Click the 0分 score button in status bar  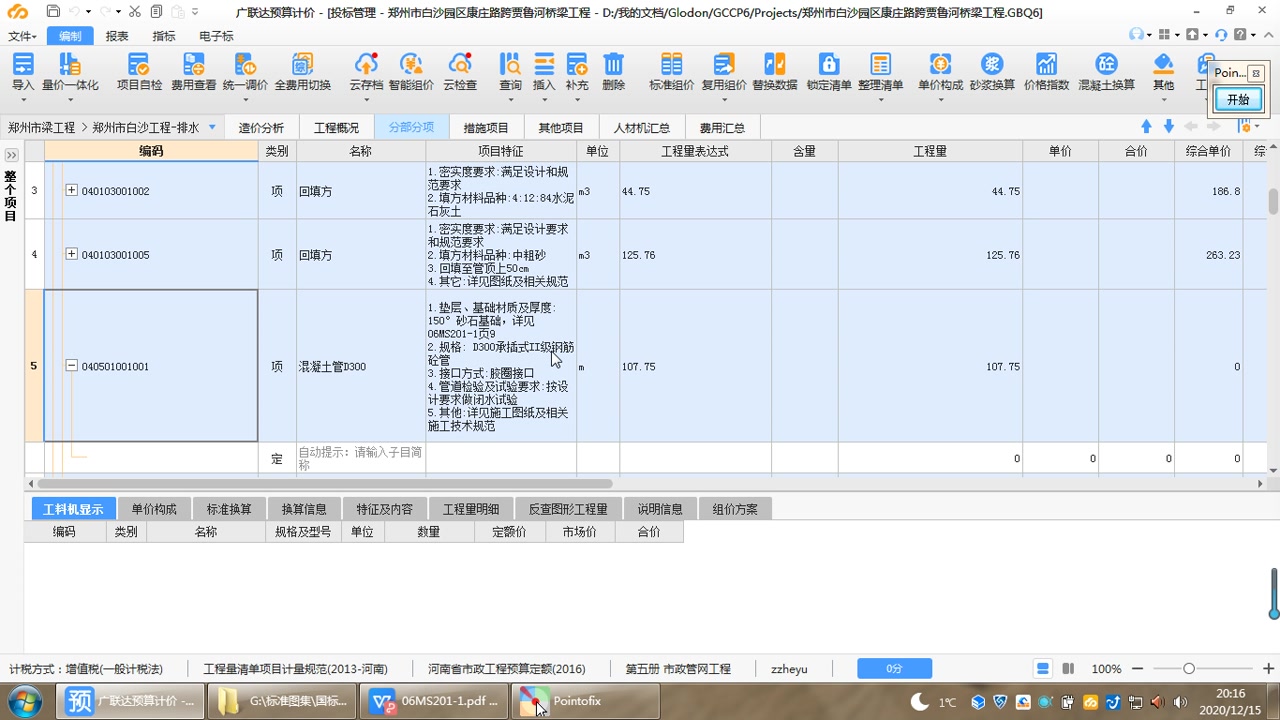894,669
